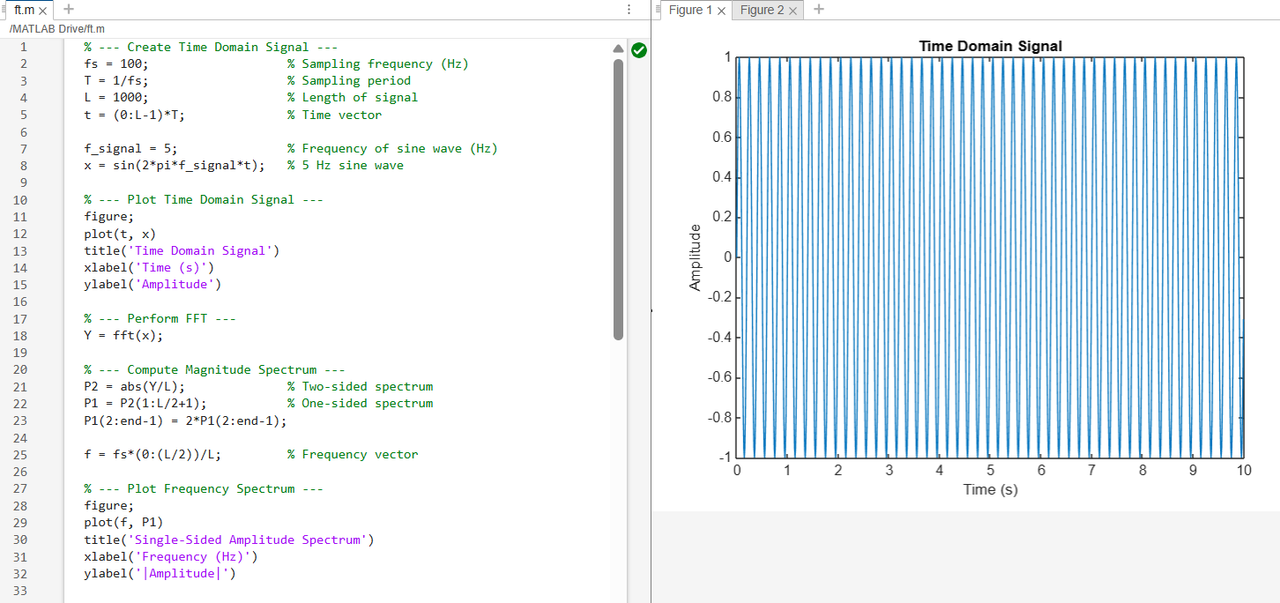Image resolution: width=1280 pixels, height=603 pixels.
Task: Click the '% Frequency vector' comment
Action: pos(352,455)
